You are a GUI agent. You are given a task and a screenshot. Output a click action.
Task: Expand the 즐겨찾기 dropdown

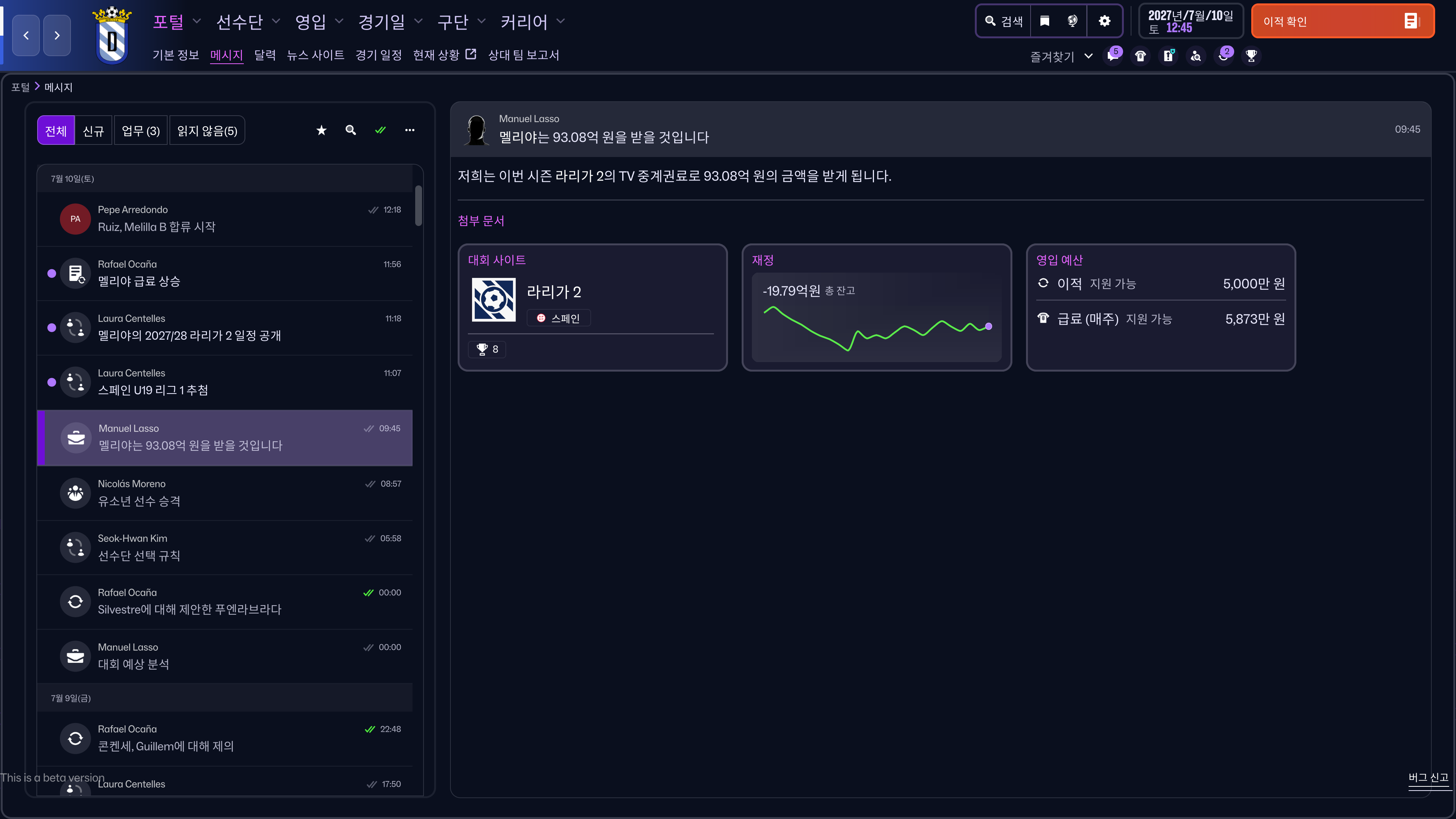[x=1088, y=56]
